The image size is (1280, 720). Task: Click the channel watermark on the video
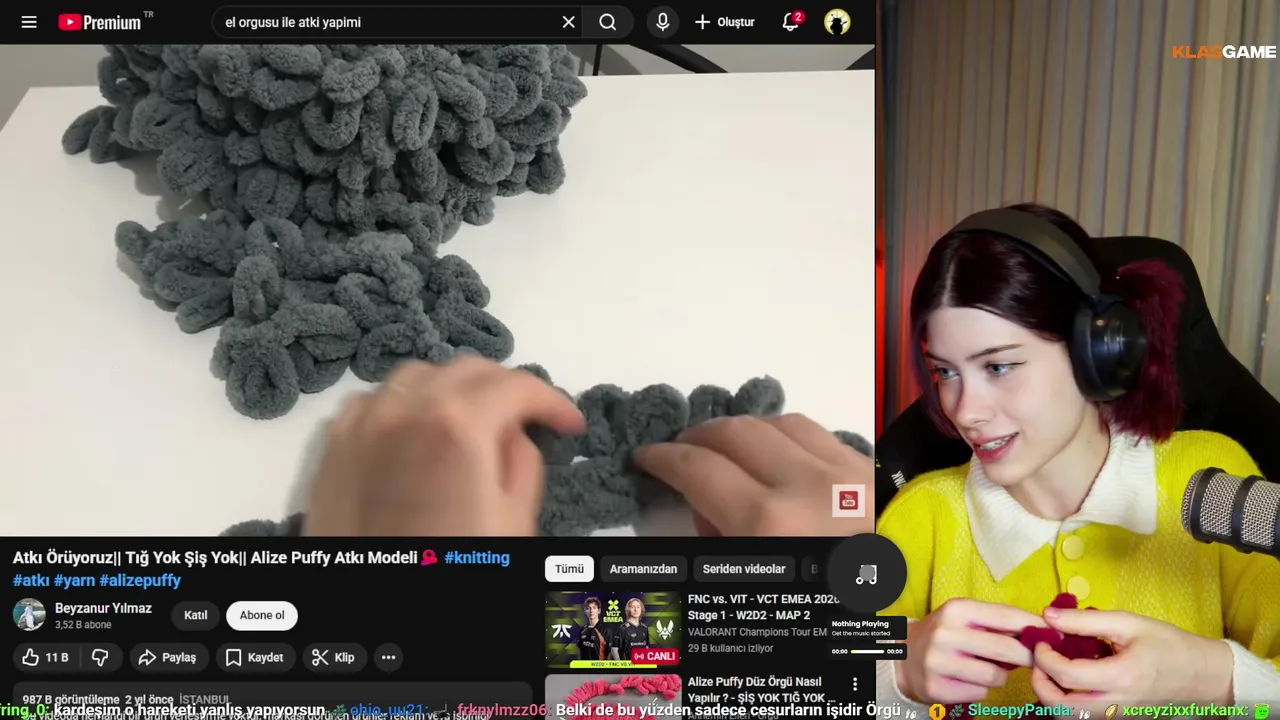point(848,501)
